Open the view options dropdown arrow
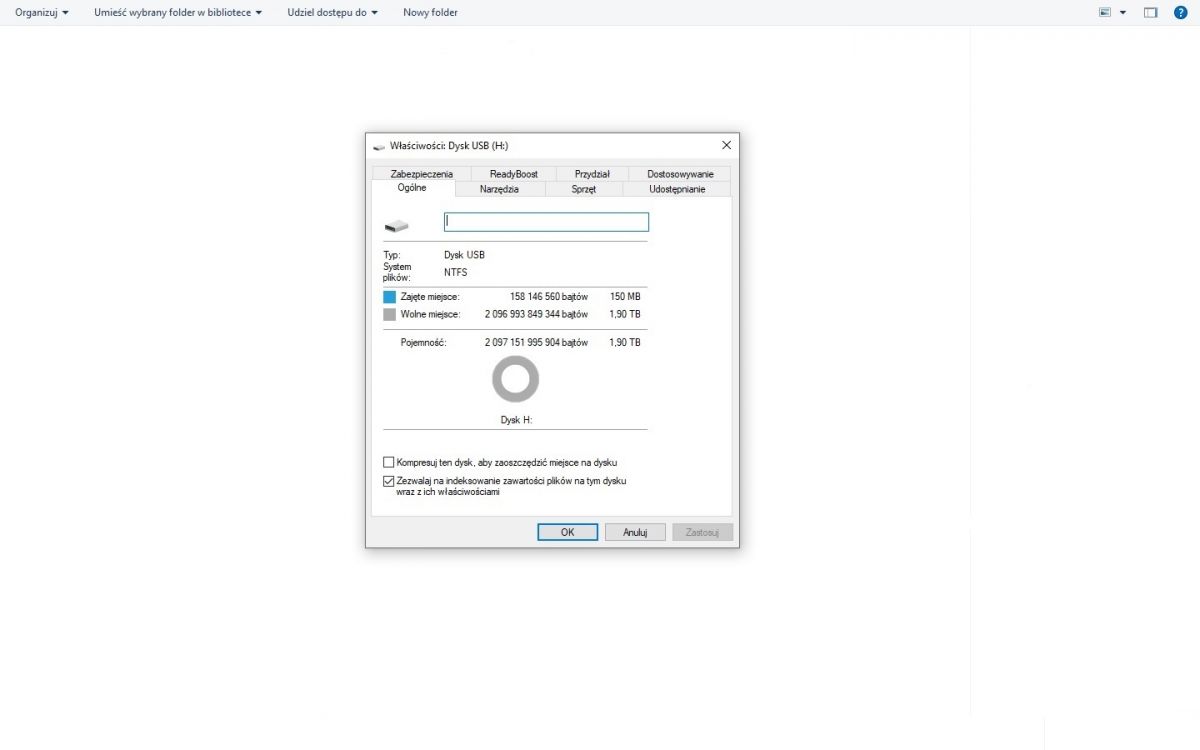This screenshot has width=1200, height=750. 1123,13
